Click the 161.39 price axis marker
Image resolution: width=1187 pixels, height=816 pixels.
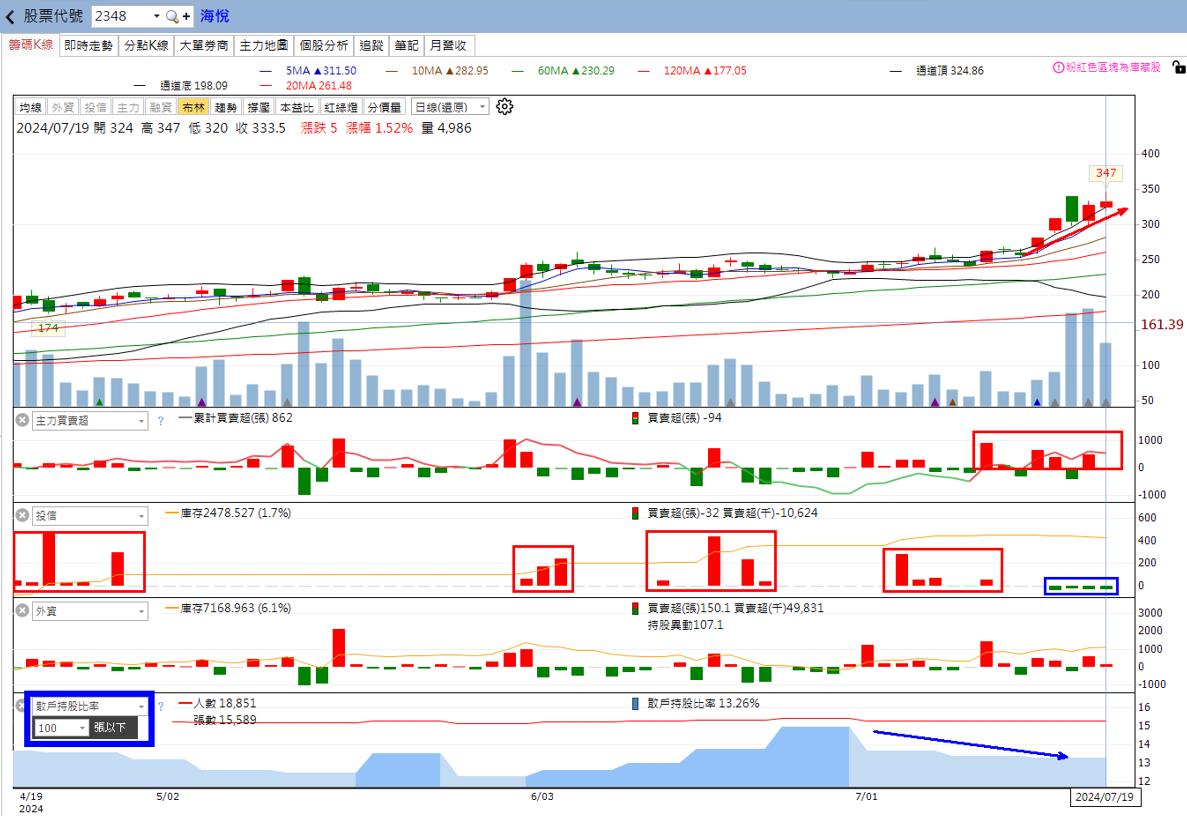pyautogui.click(x=1162, y=324)
